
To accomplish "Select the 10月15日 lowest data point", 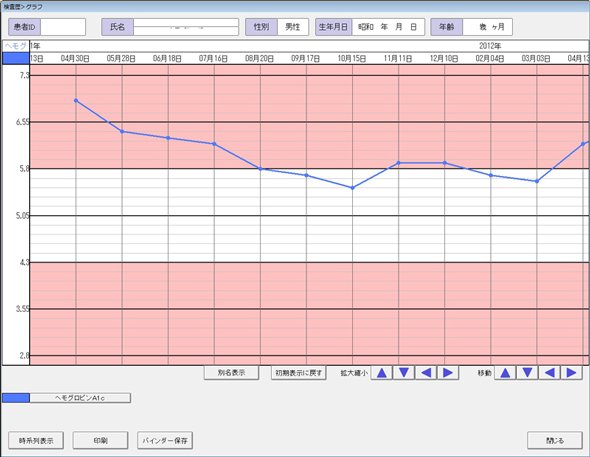I will click(353, 188).
